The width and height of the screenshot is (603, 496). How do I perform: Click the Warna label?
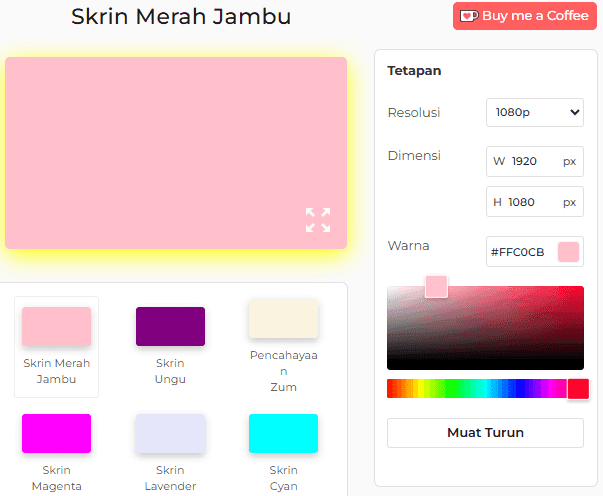pos(408,246)
